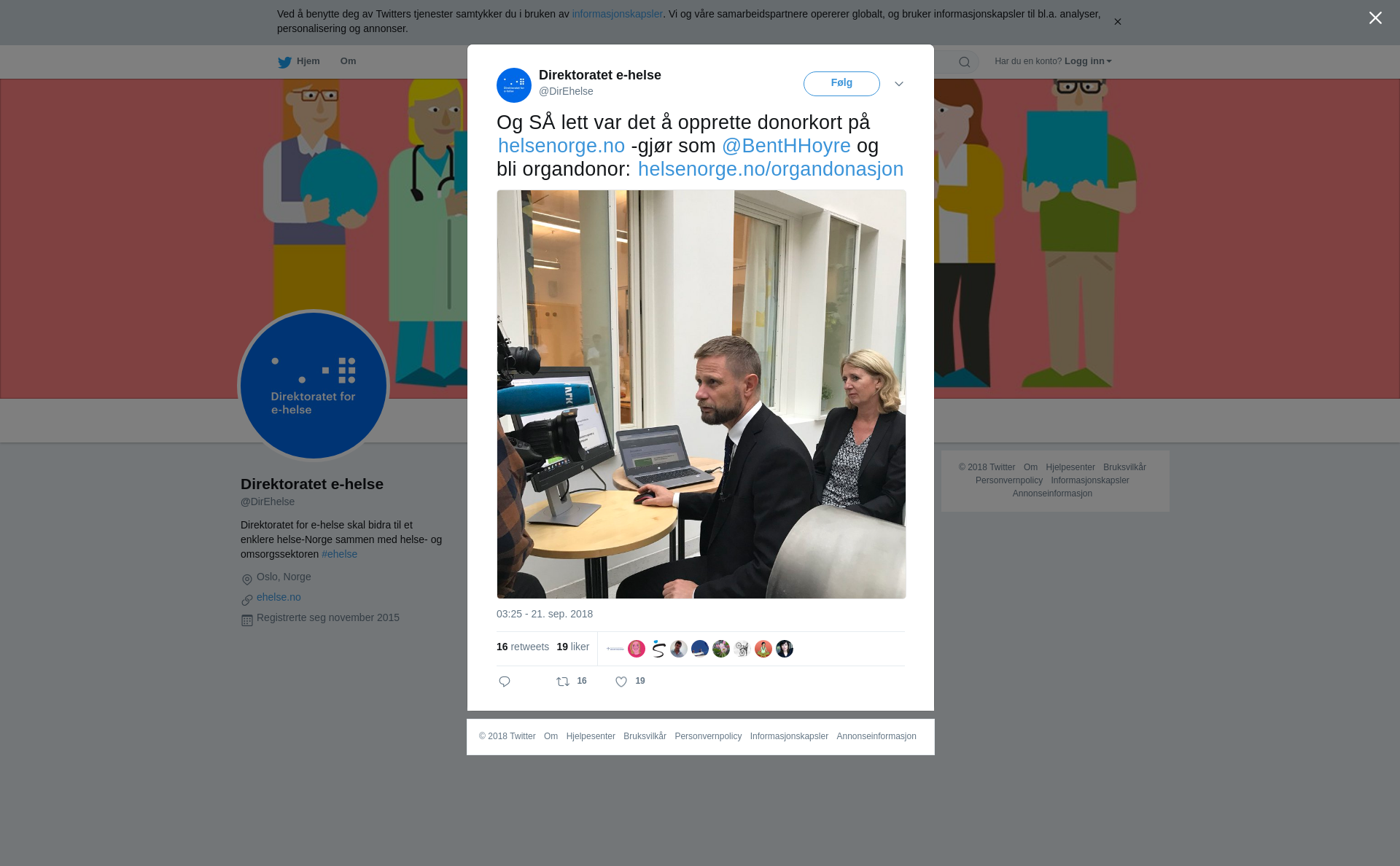Image resolution: width=1400 pixels, height=866 pixels.
Task: Click first liker avatar in row
Action: point(615,649)
